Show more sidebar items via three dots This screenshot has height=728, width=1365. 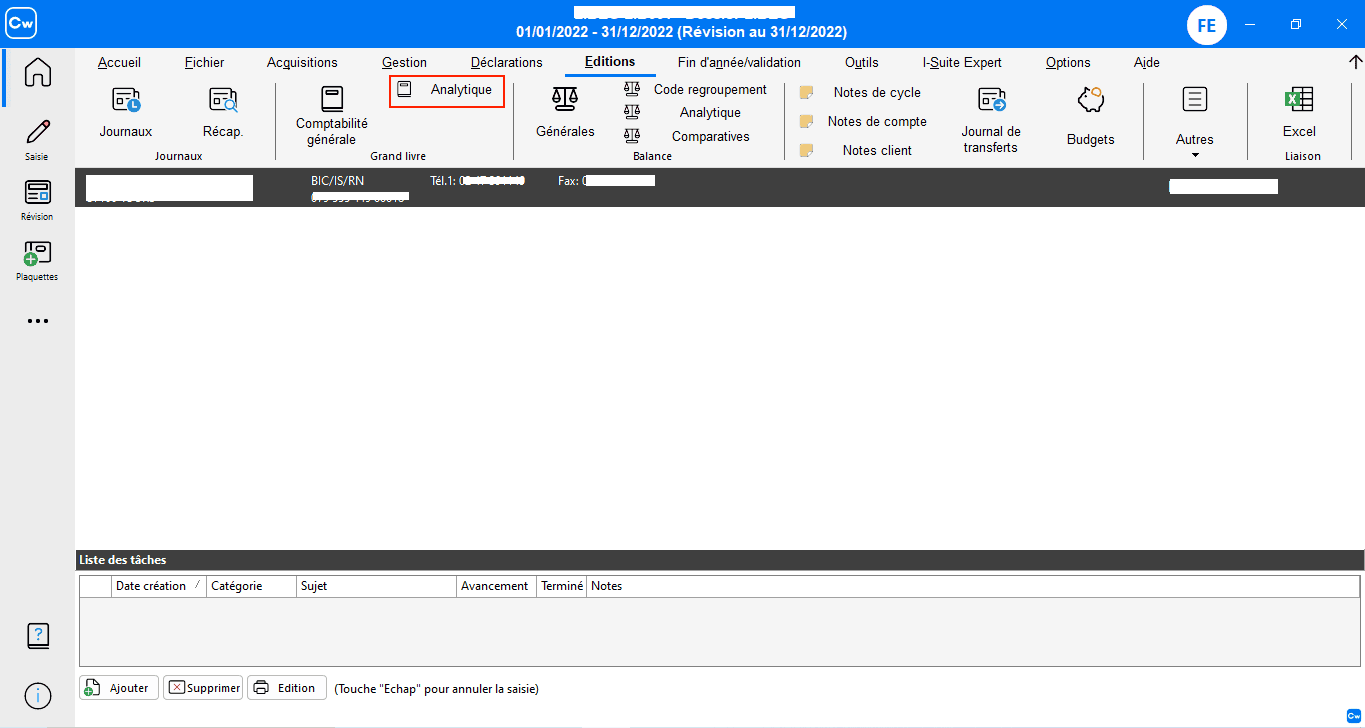coord(37,321)
